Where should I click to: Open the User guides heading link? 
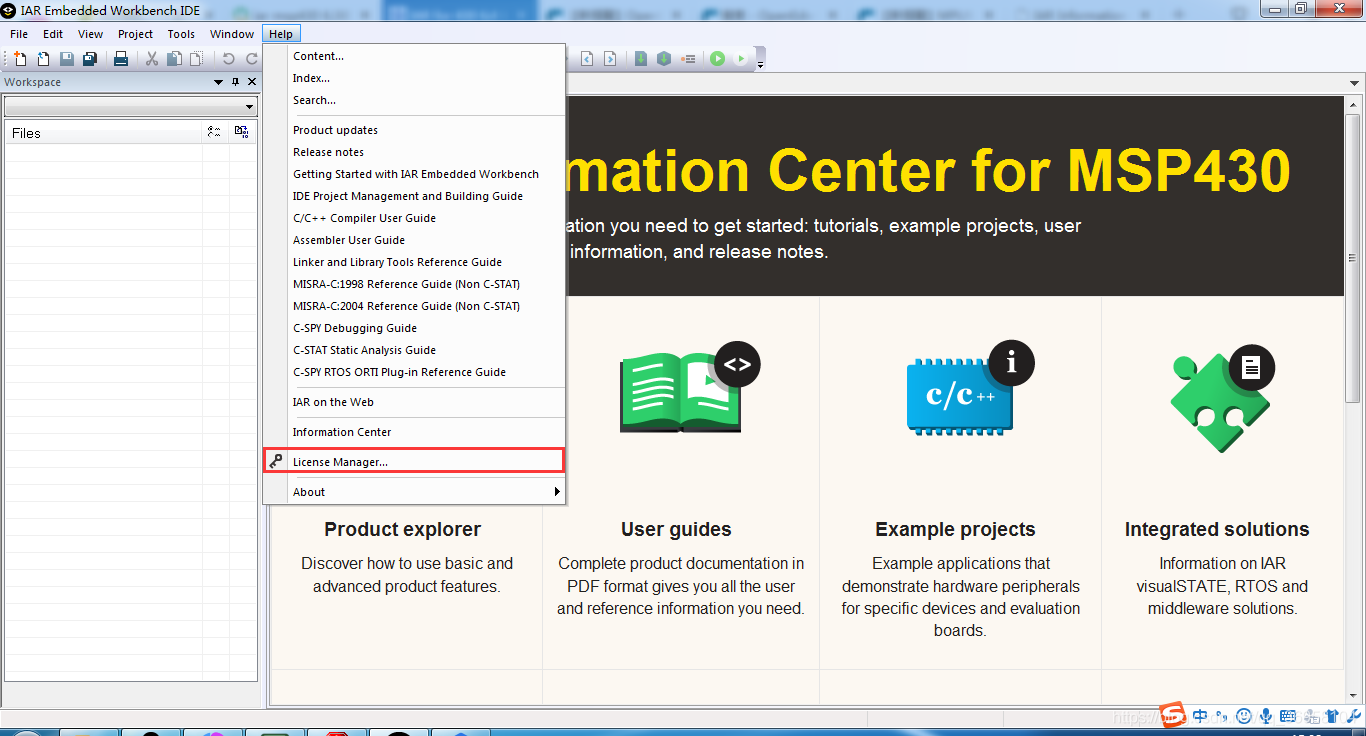[676, 530]
